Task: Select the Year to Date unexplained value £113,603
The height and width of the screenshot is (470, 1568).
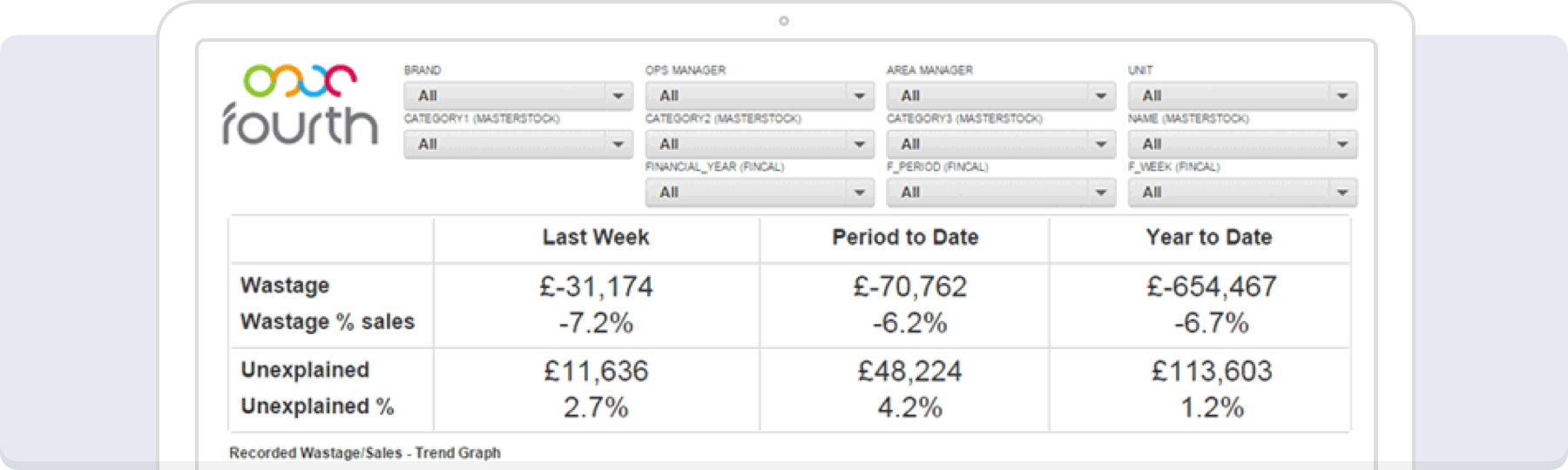Action: click(x=1212, y=372)
